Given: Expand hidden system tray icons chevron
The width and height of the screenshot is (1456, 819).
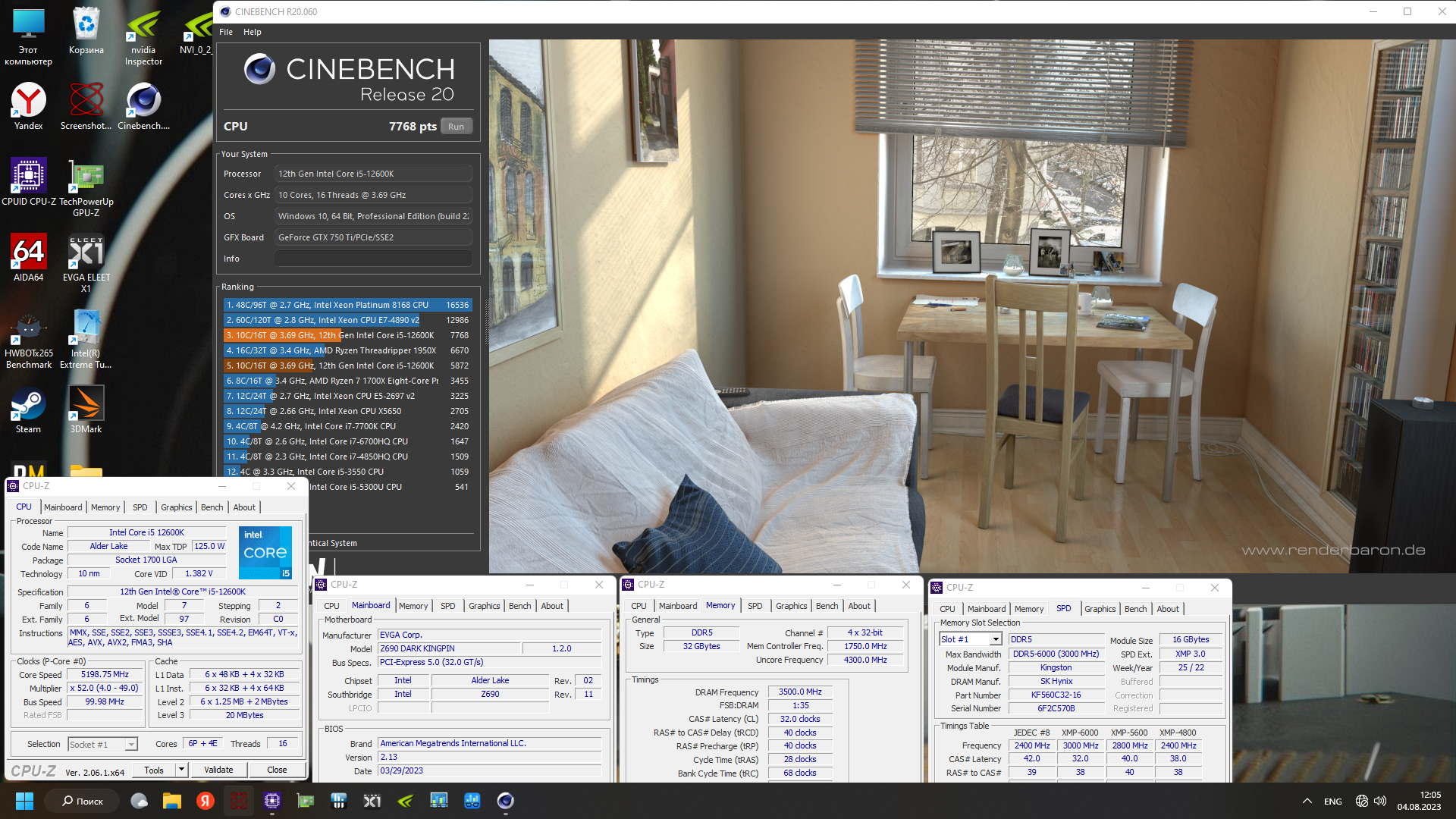Looking at the screenshot, I should pyautogui.click(x=1307, y=802).
